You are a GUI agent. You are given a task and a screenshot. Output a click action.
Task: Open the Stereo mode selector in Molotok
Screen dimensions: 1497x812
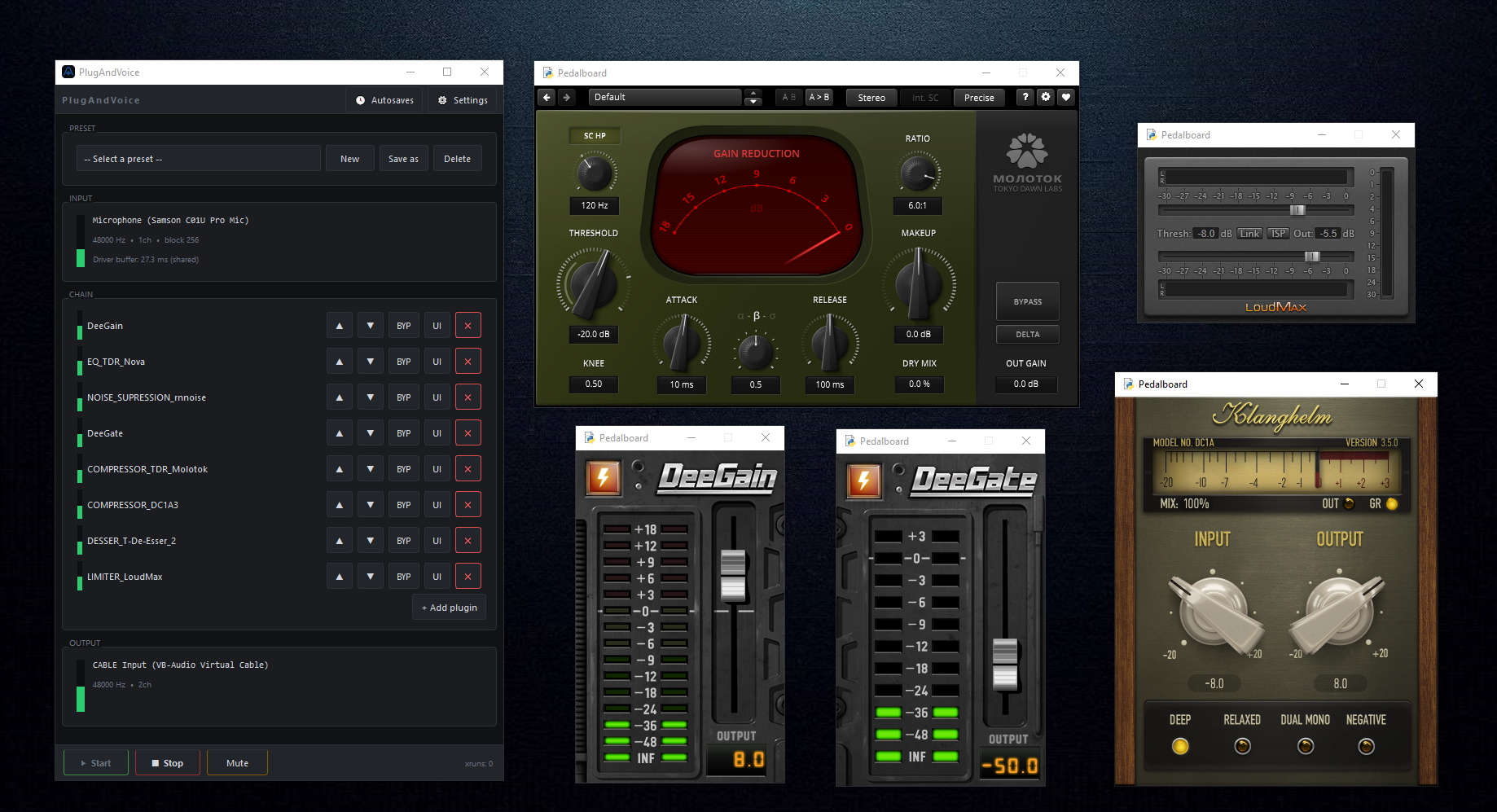coord(871,98)
